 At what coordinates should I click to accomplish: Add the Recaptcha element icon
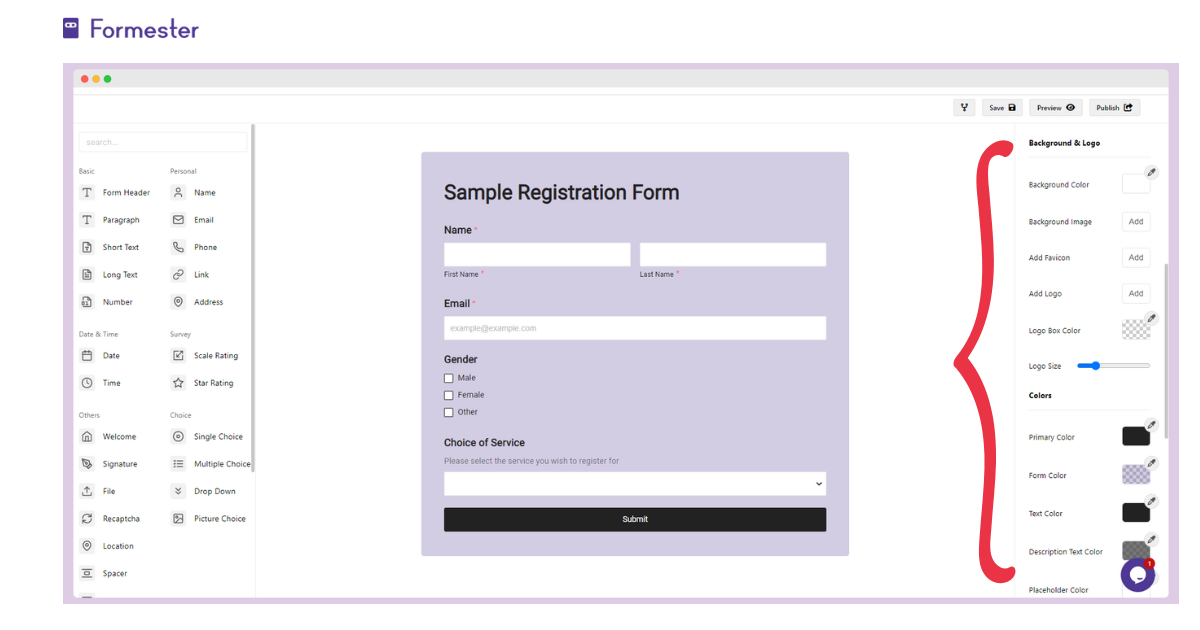[x=87, y=519]
